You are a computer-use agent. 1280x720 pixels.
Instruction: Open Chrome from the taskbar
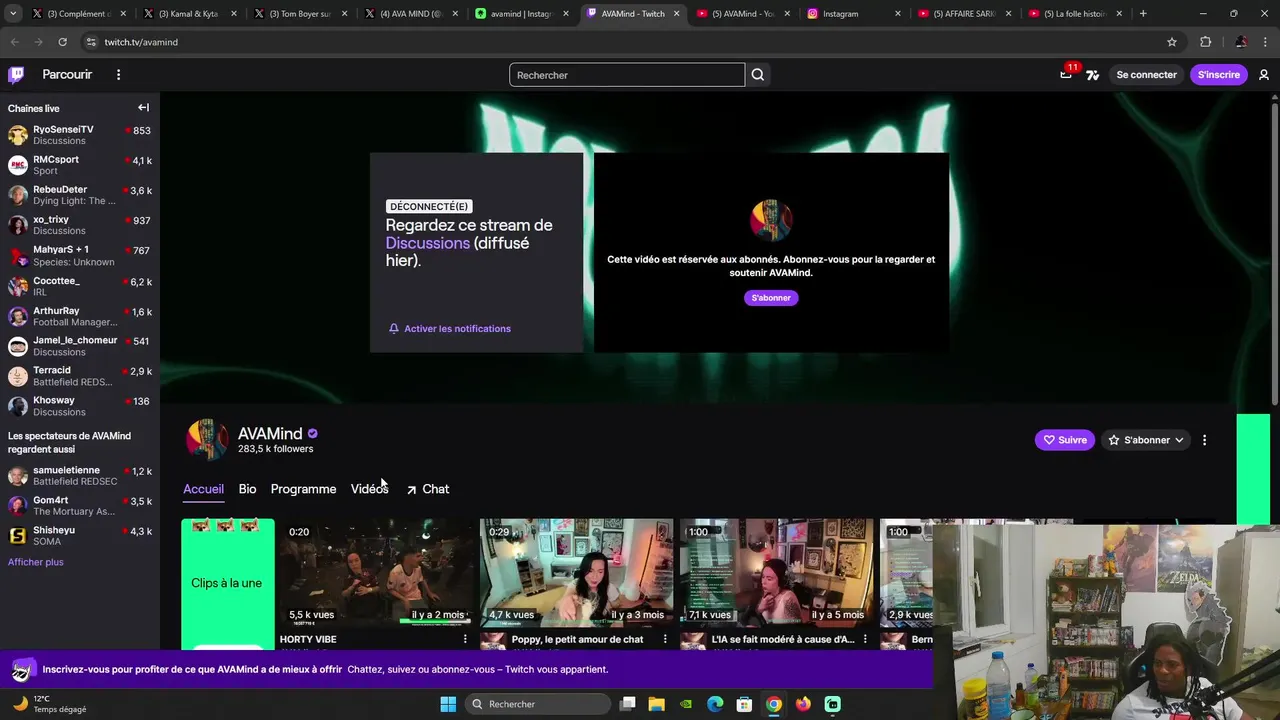point(774,704)
